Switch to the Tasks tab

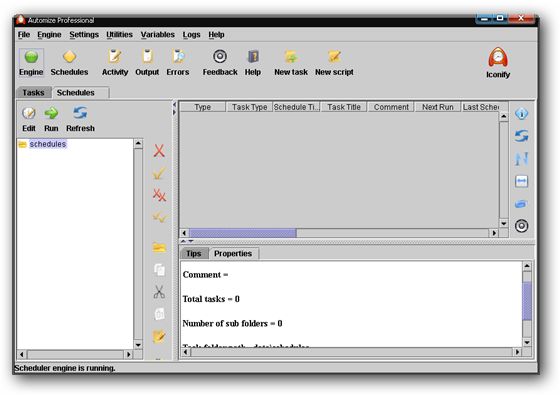tap(33, 93)
